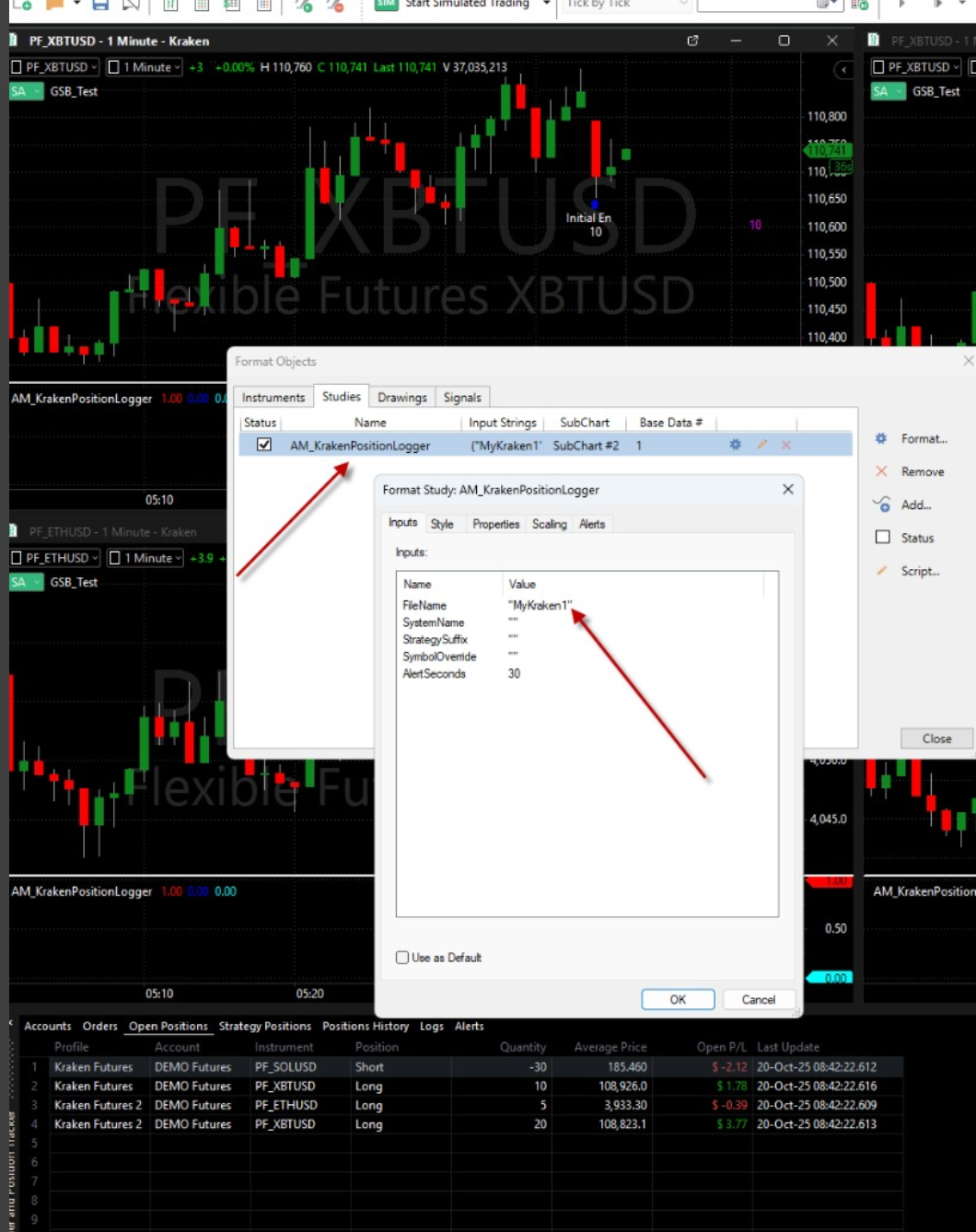Toggle the Status checkbox in side panel
Screen dimensions: 976x1232
(882, 538)
